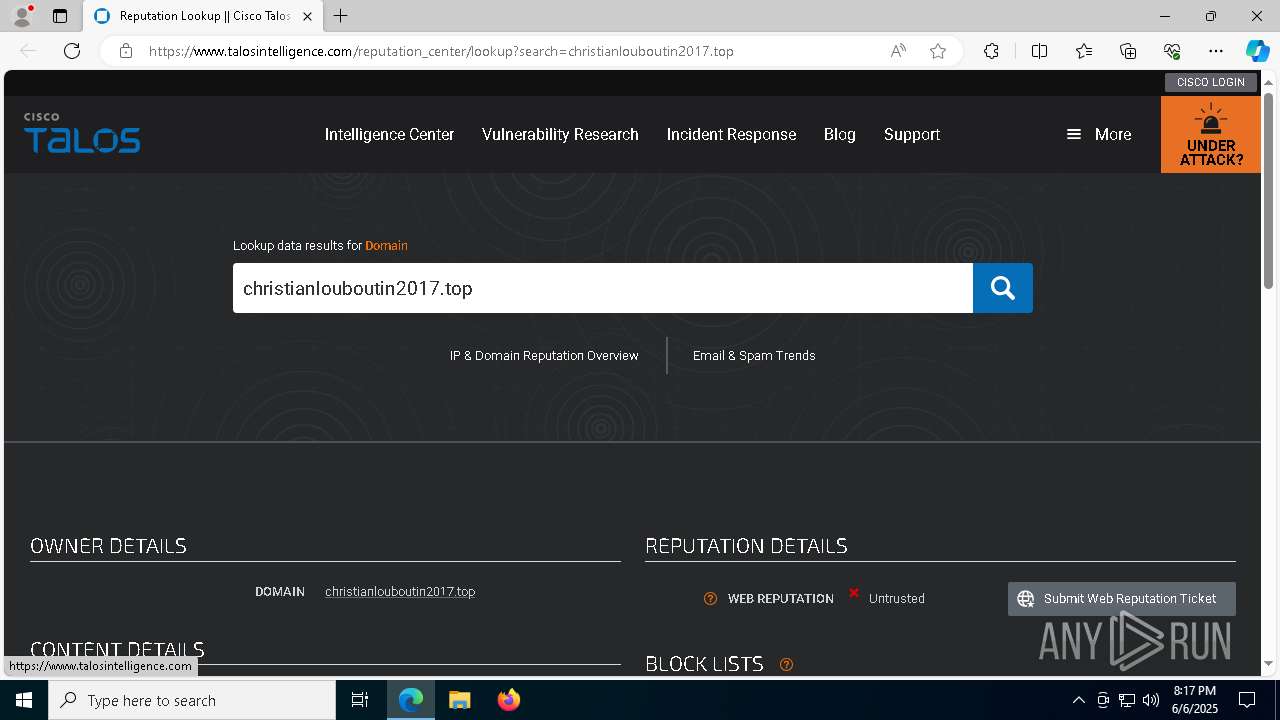Open the Favorites list icon
This screenshot has width=1280, height=720.
point(1084,51)
